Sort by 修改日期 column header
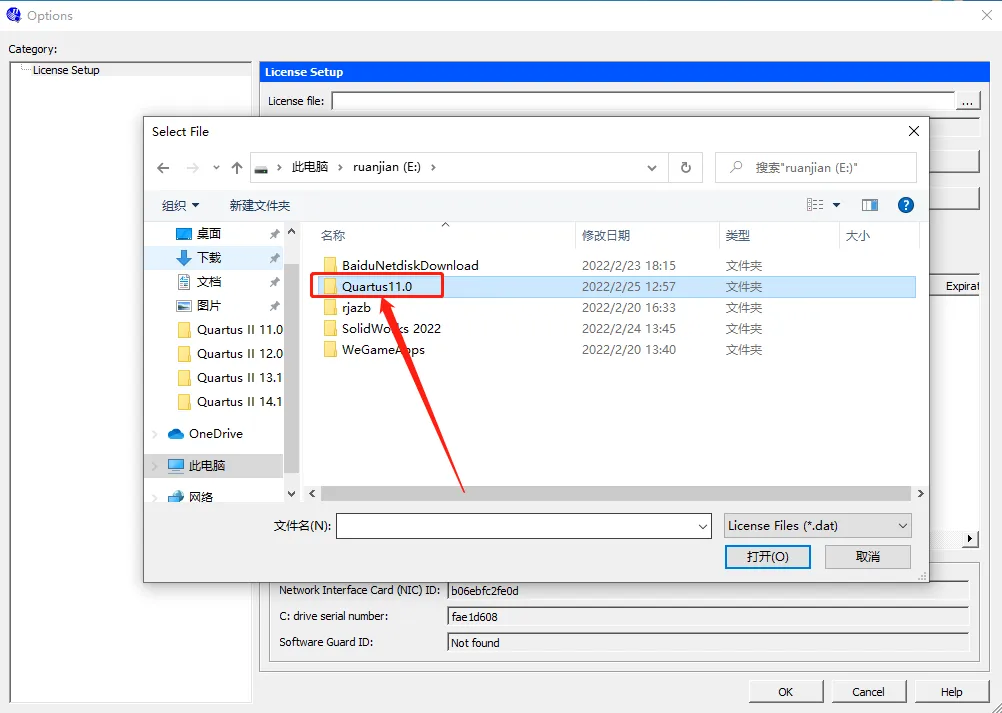The image size is (1002, 713). (x=605, y=236)
